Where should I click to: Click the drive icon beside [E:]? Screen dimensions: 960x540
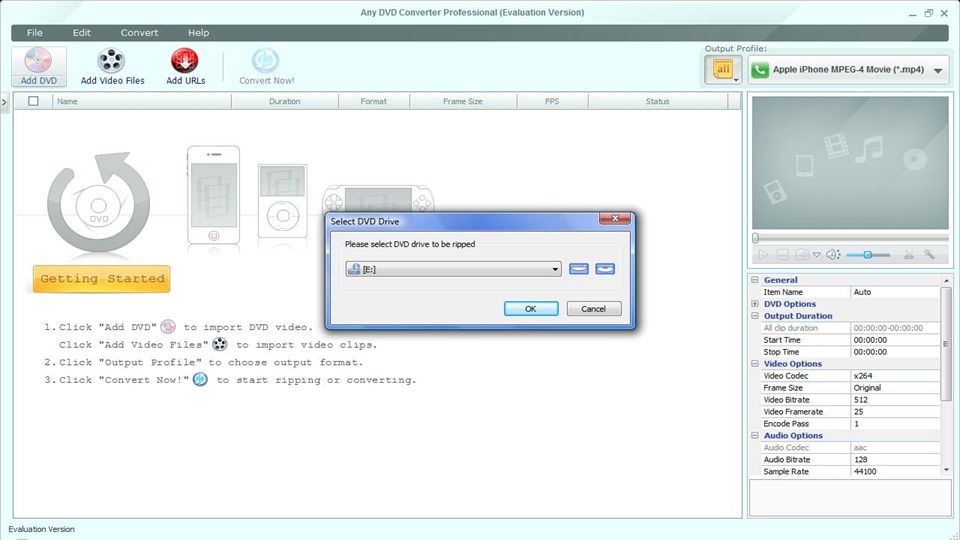click(x=354, y=269)
